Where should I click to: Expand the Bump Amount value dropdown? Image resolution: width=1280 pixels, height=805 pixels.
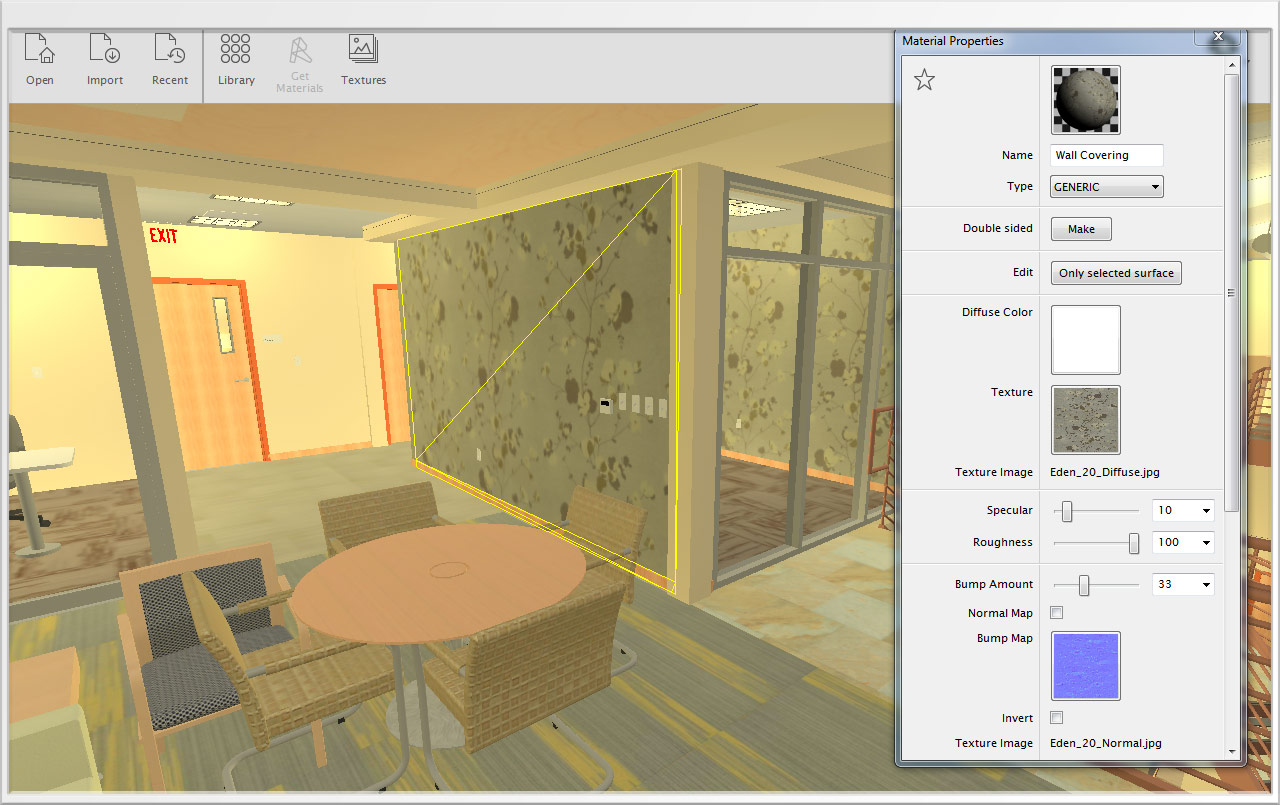[1182, 583]
